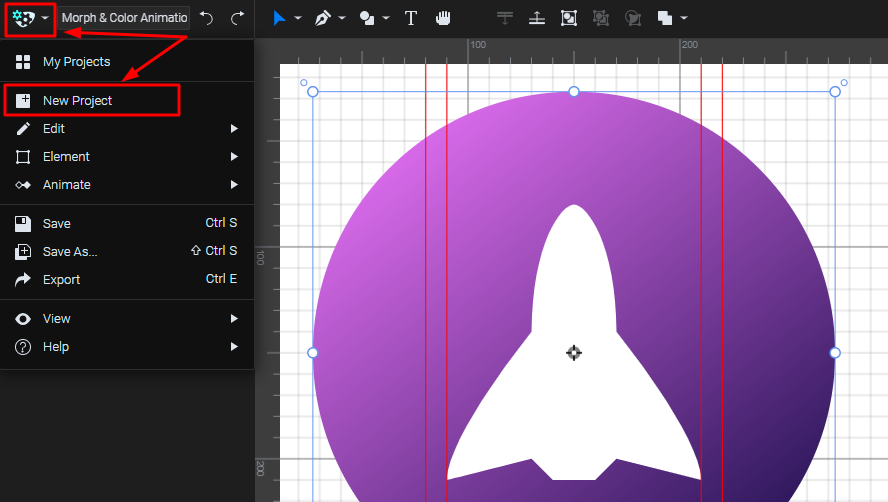Open the Edit submenu
The width and height of the screenshot is (888, 502).
pos(127,129)
